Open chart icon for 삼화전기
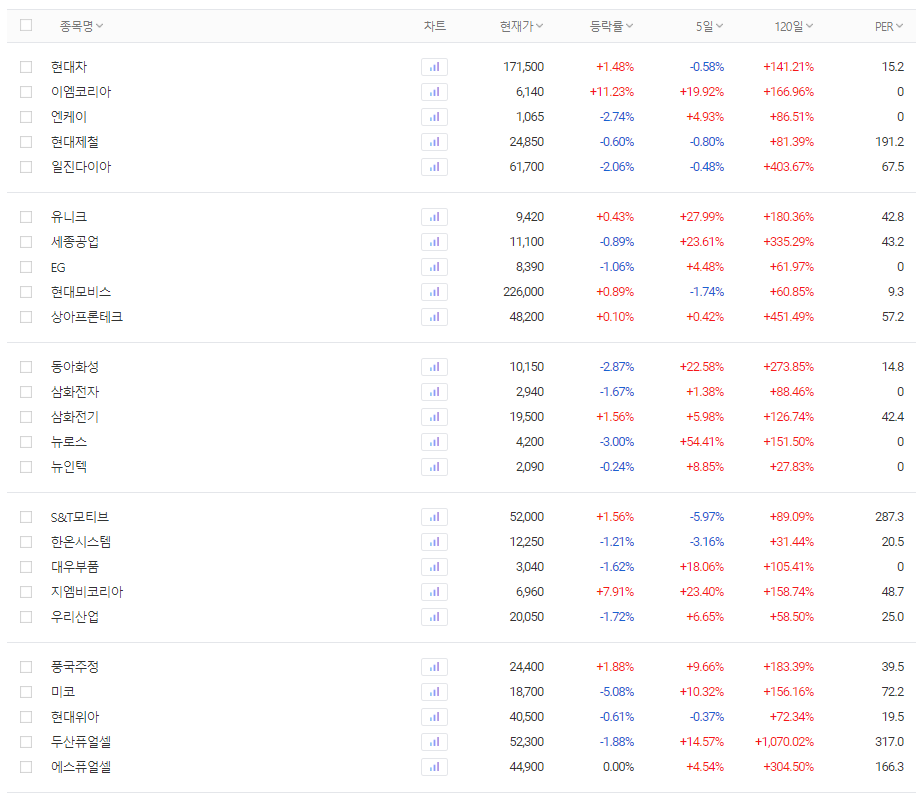This screenshot has height=801, width=916. [x=434, y=417]
